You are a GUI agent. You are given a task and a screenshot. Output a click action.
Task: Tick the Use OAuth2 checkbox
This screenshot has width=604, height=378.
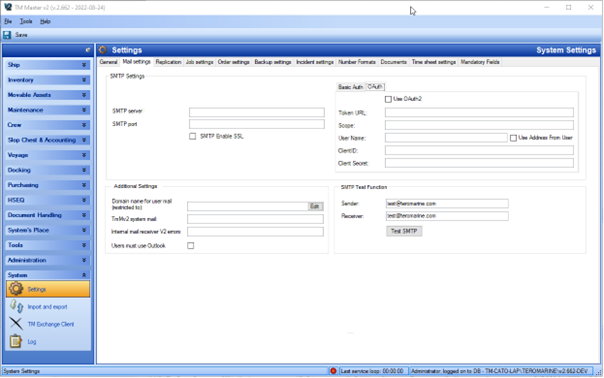click(x=388, y=99)
